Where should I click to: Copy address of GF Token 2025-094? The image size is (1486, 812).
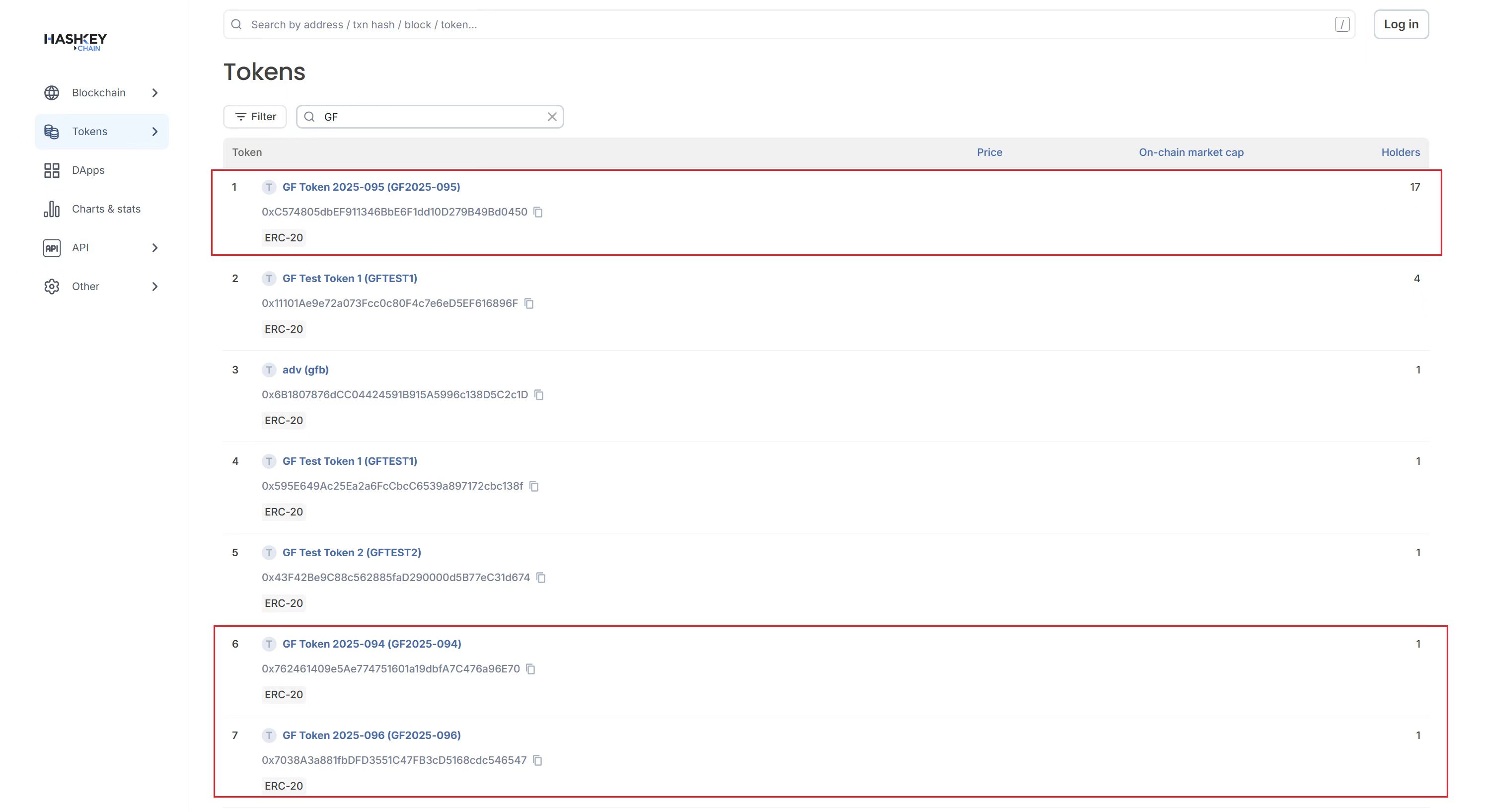[x=531, y=669]
